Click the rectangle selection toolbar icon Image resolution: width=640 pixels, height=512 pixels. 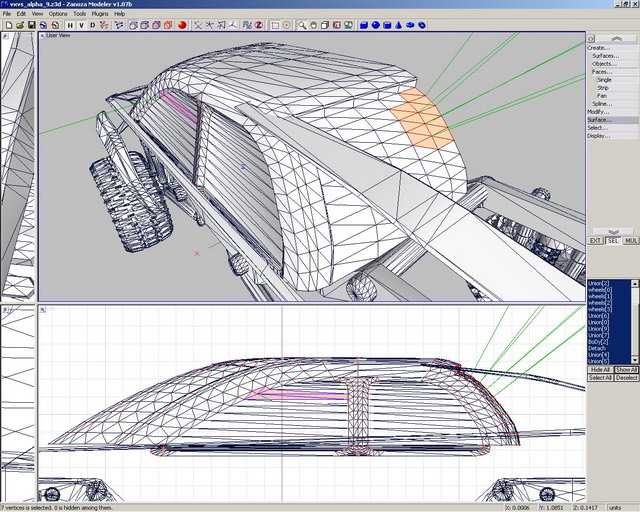click(x=276, y=25)
